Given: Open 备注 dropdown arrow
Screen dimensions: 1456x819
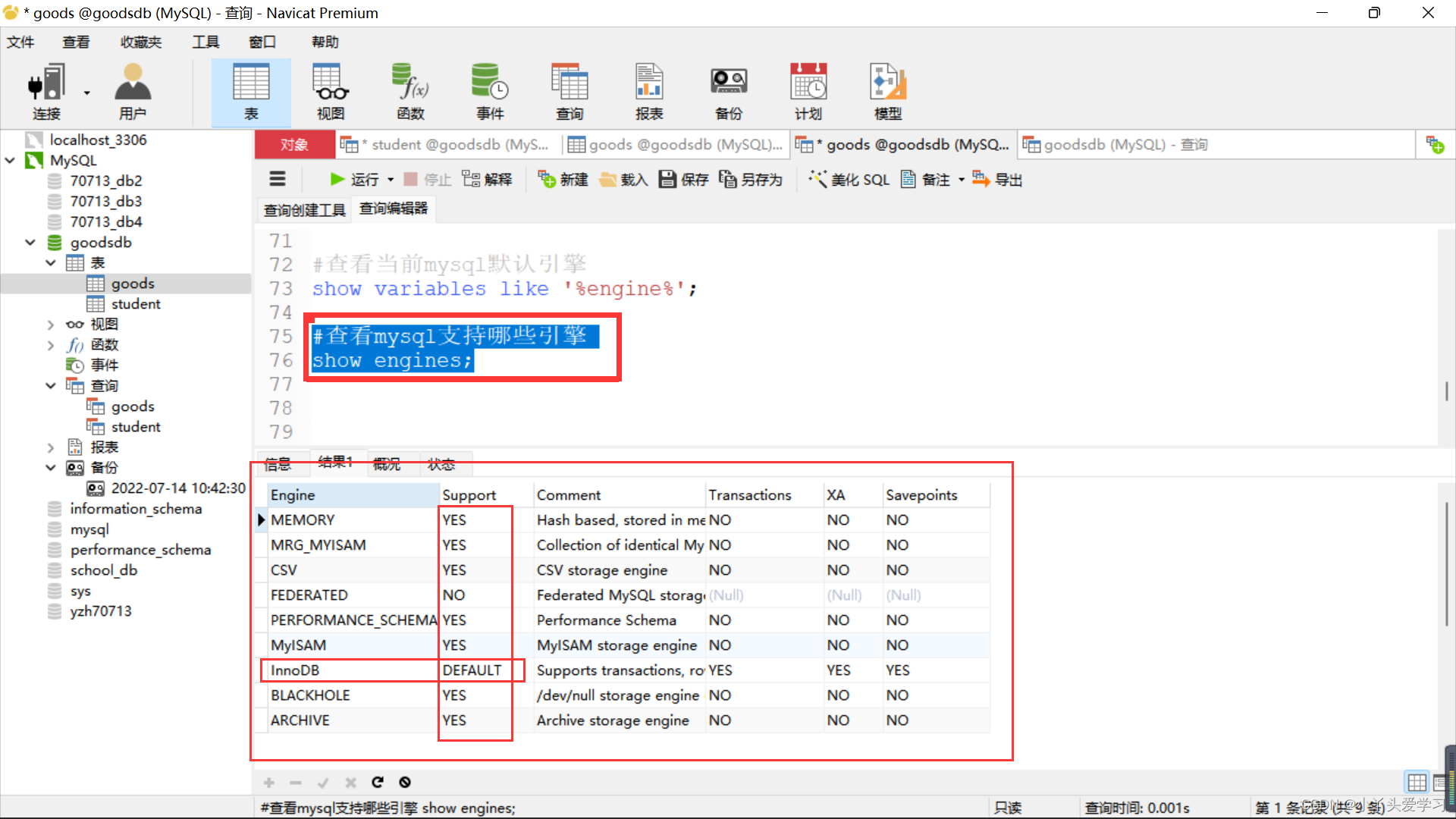Looking at the screenshot, I should coord(961,180).
